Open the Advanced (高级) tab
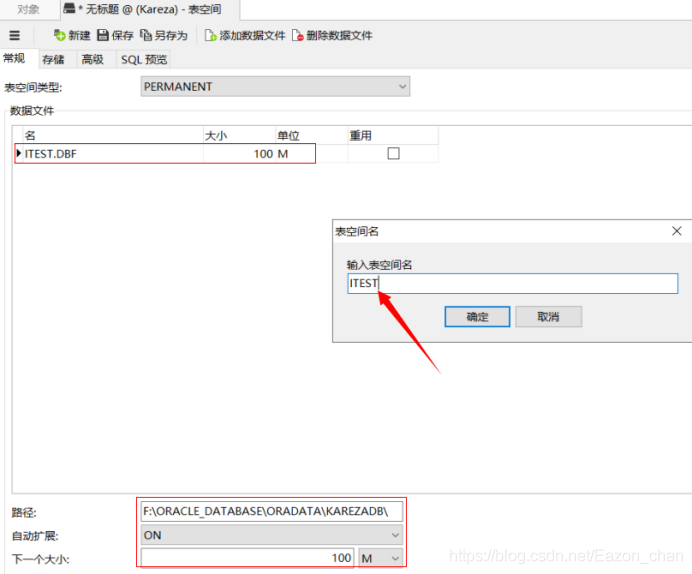Viewport: 692px width, 574px height. 92,60
